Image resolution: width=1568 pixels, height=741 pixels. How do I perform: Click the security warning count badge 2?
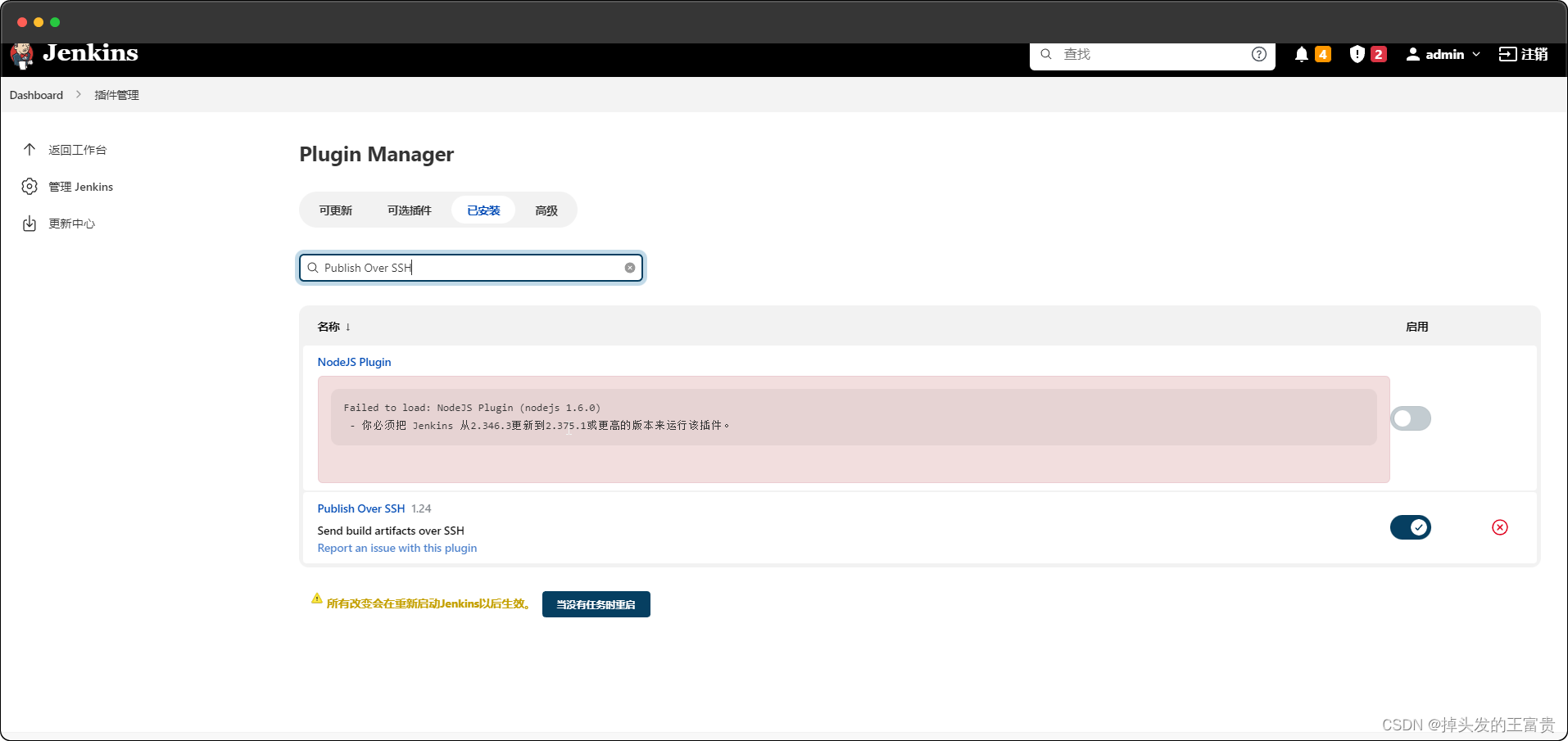(1379, 54)
